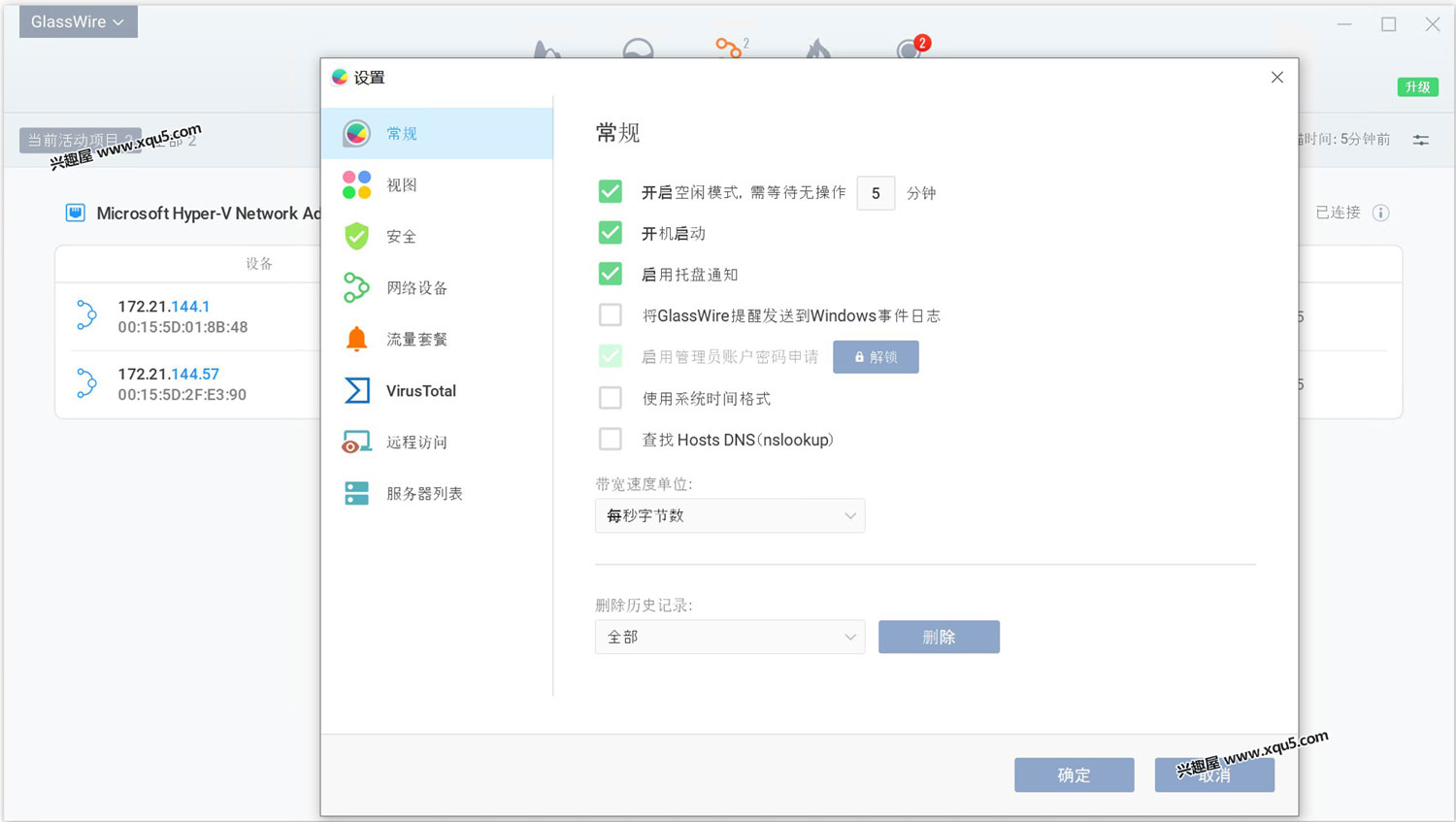Uncheck the 启用托盘通知 checkbox
The image size is (1456, 822).
point(610,274)
